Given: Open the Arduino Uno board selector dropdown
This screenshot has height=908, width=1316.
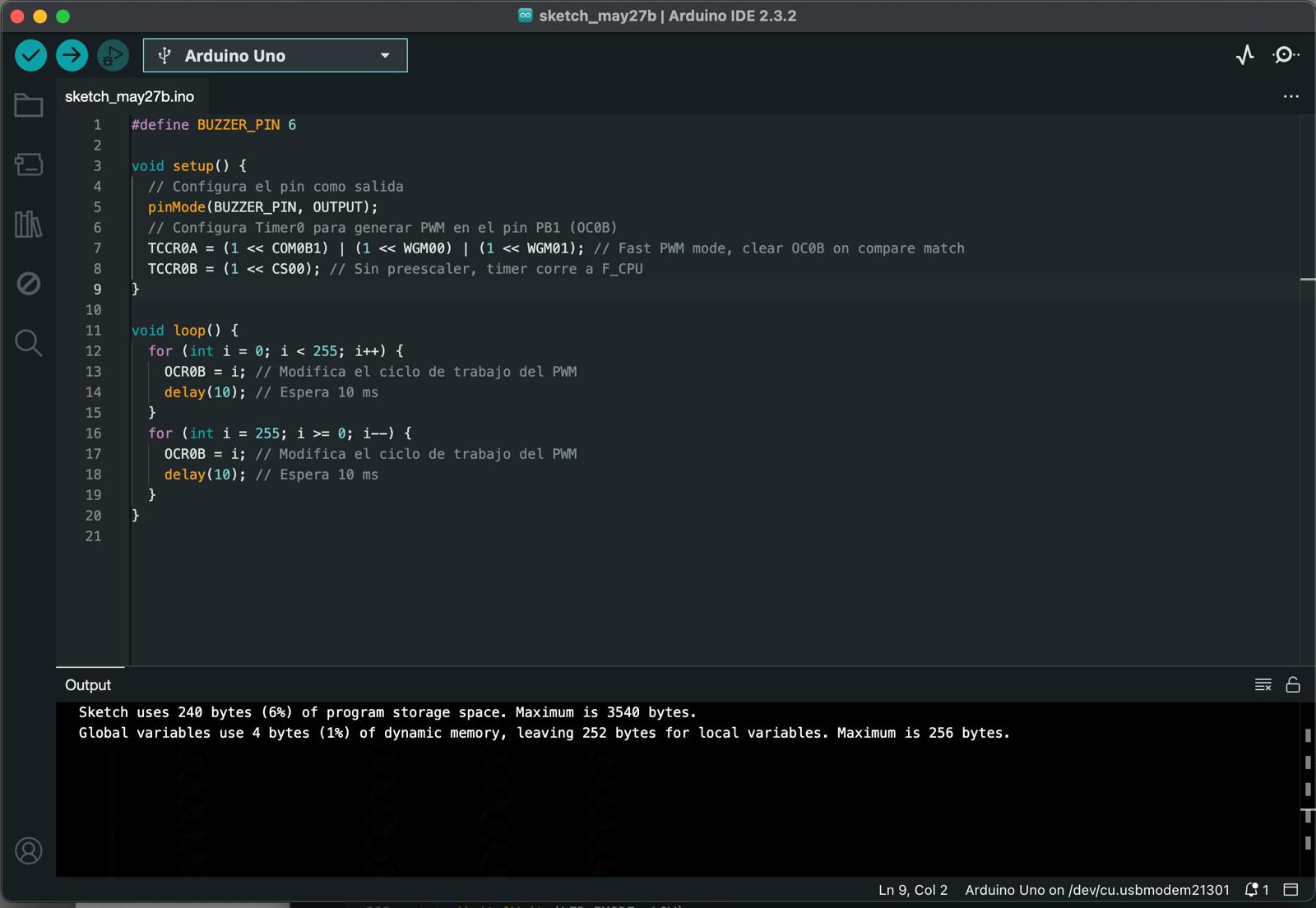Looking at the screenshot, I should point(275,55).
